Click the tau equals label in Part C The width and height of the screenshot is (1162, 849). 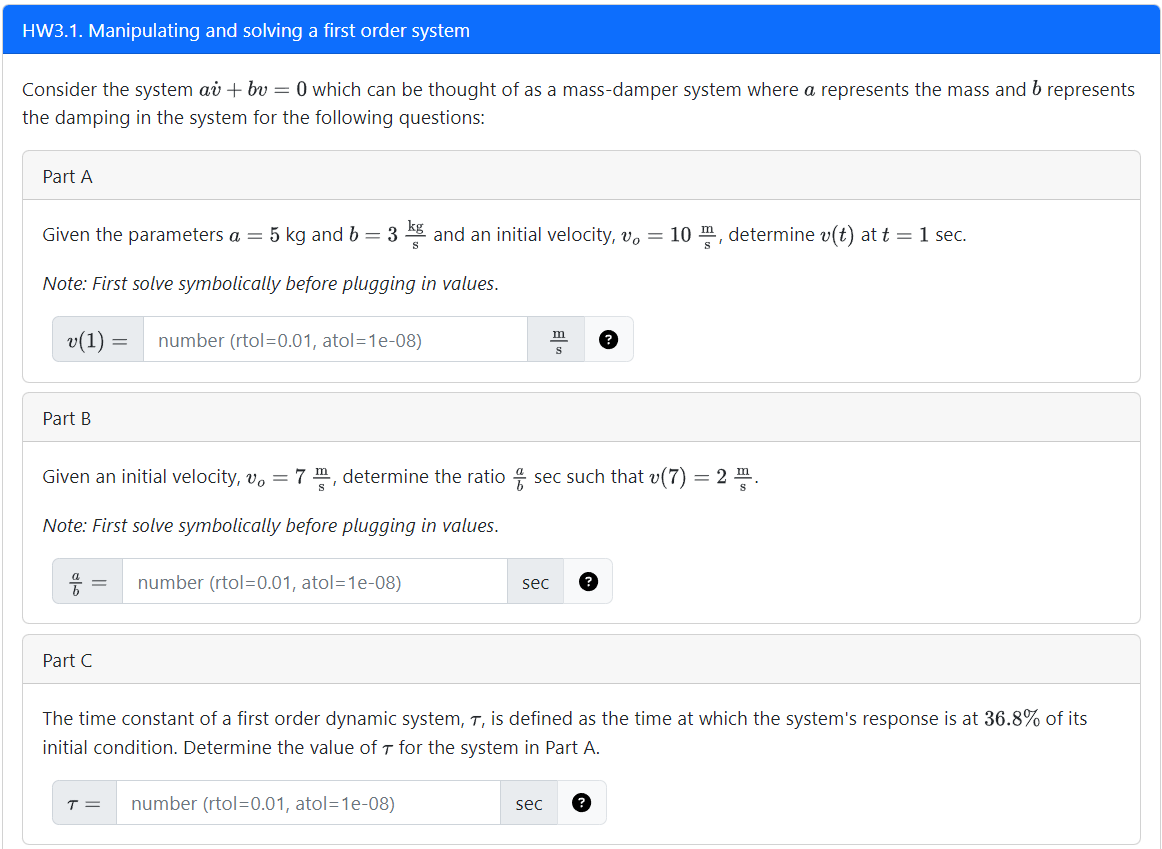pyautogui.click(x=84, y=802)
